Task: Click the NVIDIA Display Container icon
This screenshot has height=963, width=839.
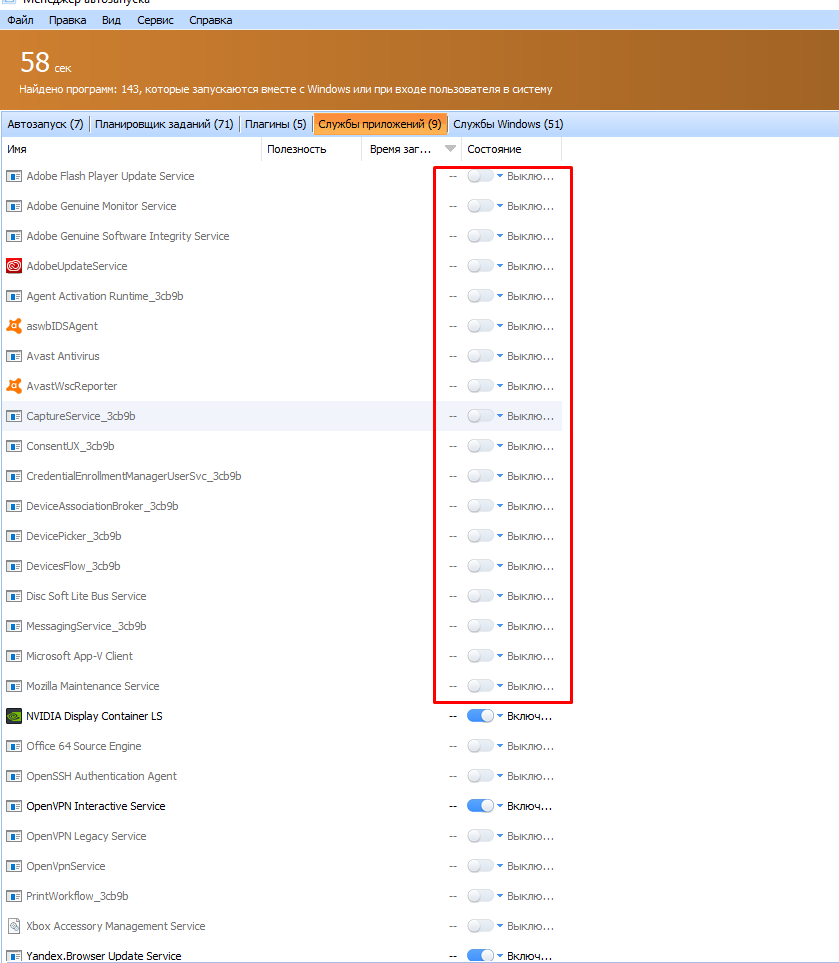Action: coord(14,716)
